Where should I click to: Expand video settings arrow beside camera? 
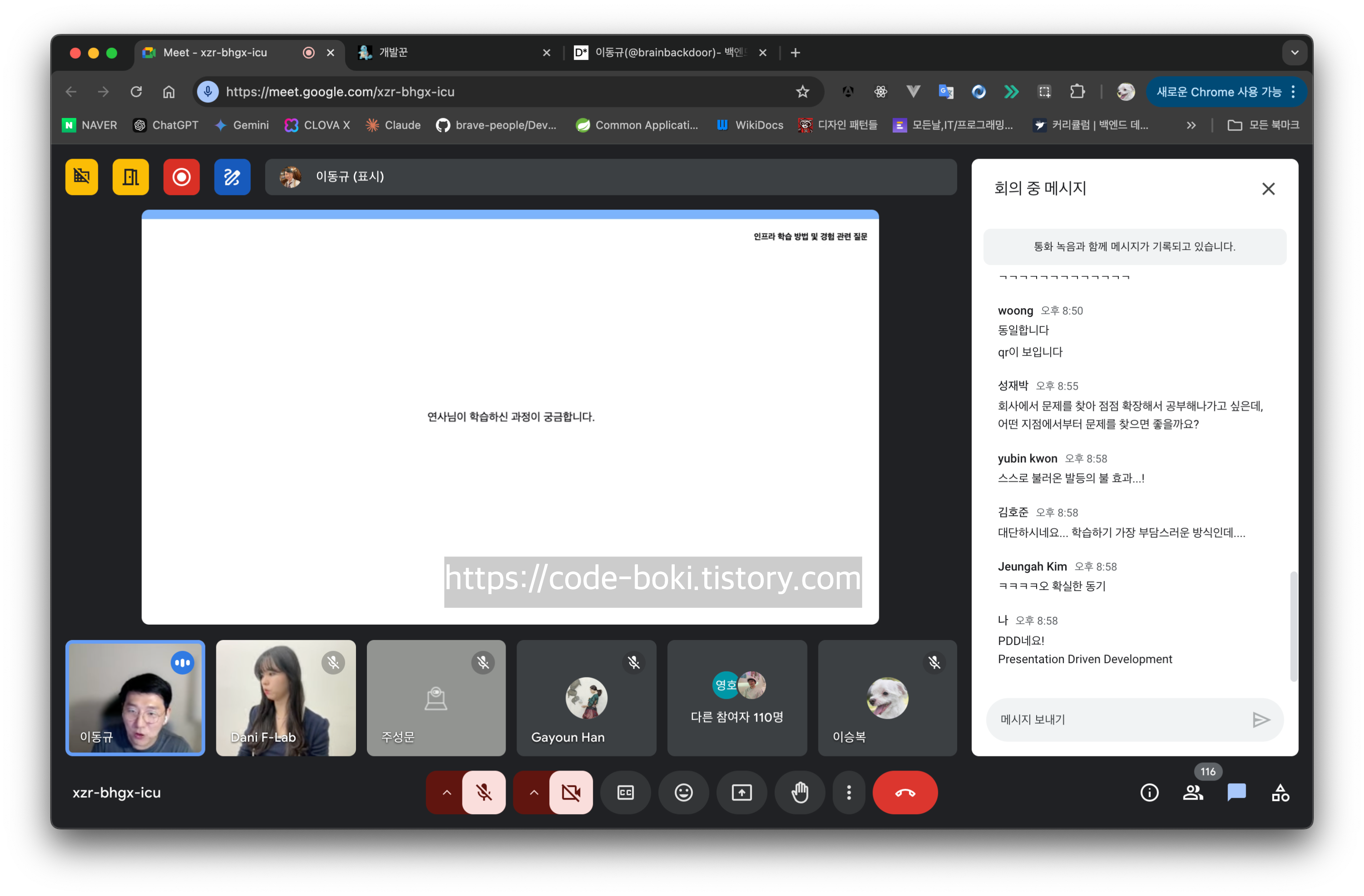534,792
